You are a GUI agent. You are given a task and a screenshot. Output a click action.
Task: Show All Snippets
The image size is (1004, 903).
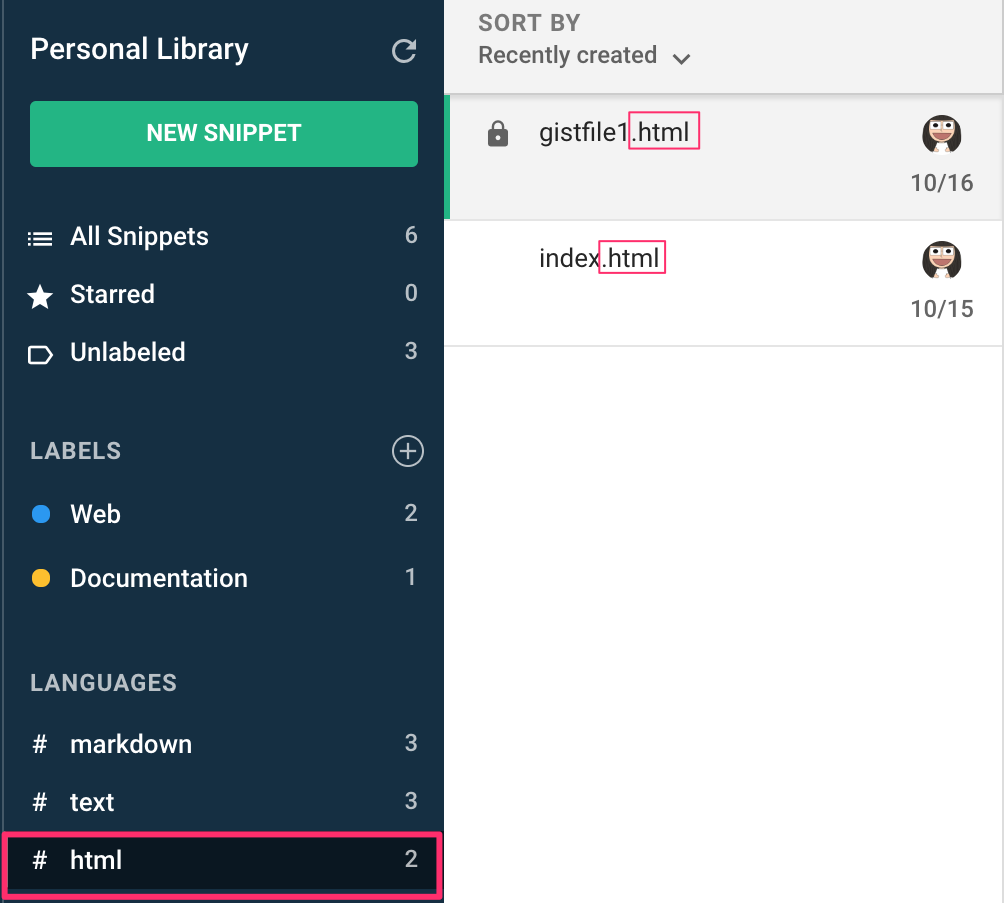(139, 237)
